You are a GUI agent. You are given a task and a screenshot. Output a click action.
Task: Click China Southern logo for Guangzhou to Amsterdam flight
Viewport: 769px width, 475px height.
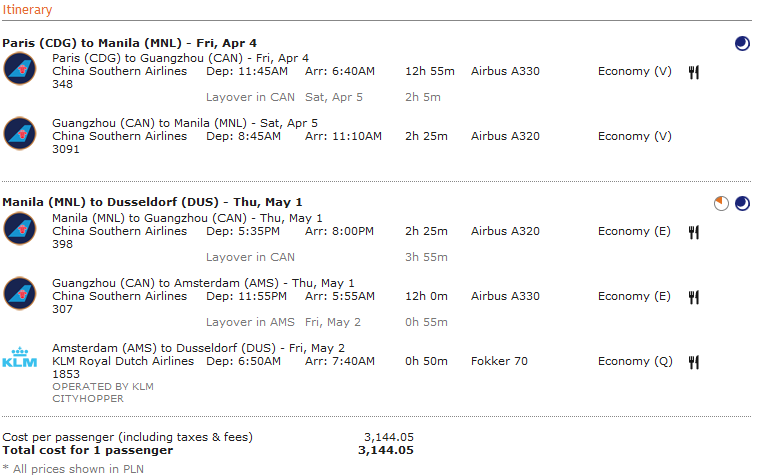(20, 293)
